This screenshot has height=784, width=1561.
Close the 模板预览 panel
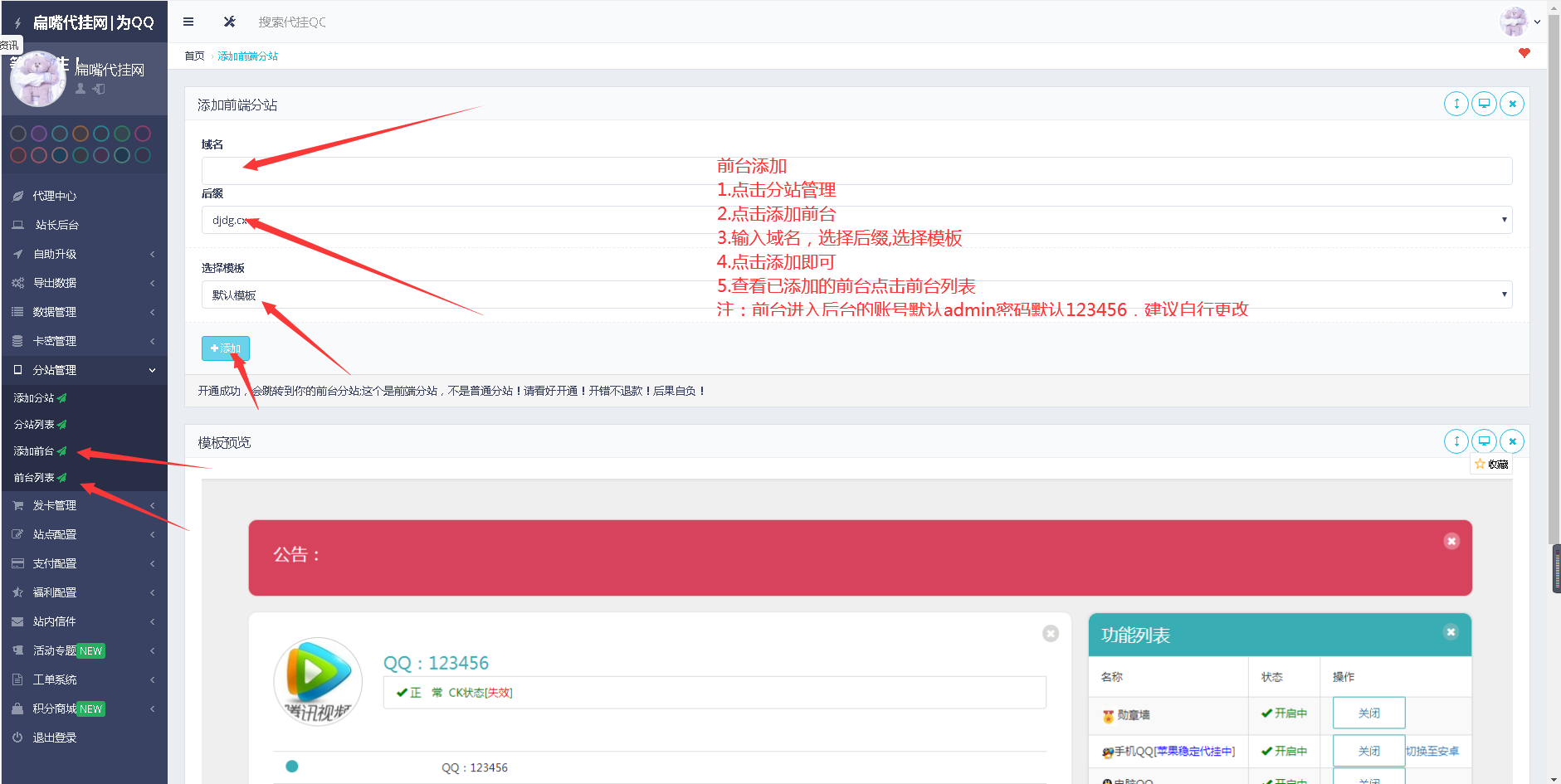pyautogui.click(x=1512, y=441)
